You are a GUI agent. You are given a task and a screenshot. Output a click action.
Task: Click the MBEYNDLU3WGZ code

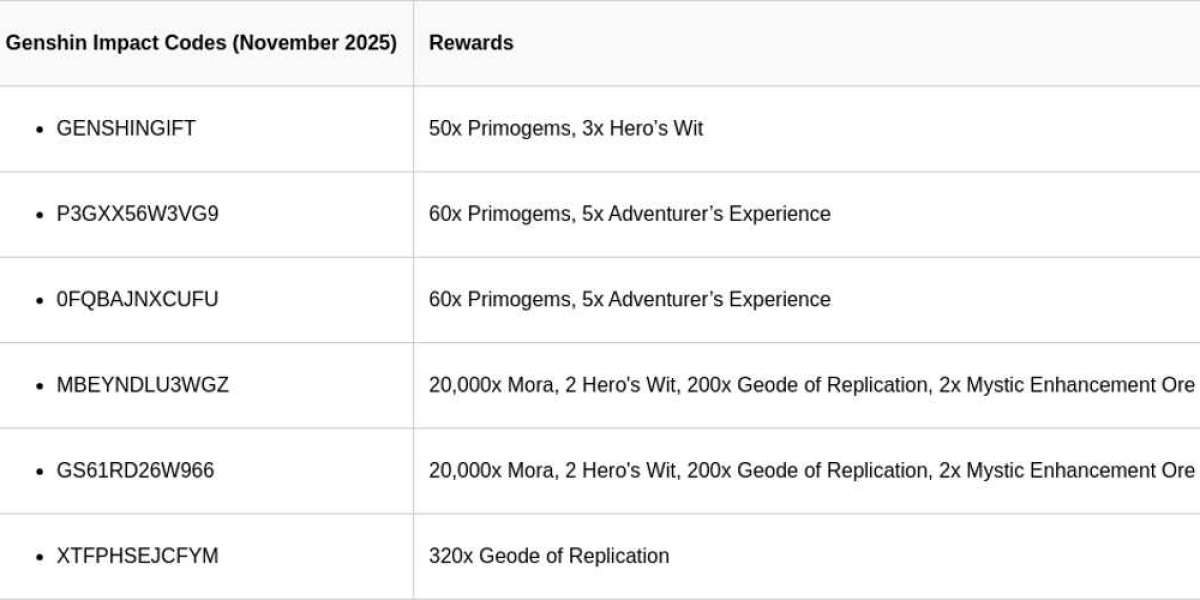142,385
